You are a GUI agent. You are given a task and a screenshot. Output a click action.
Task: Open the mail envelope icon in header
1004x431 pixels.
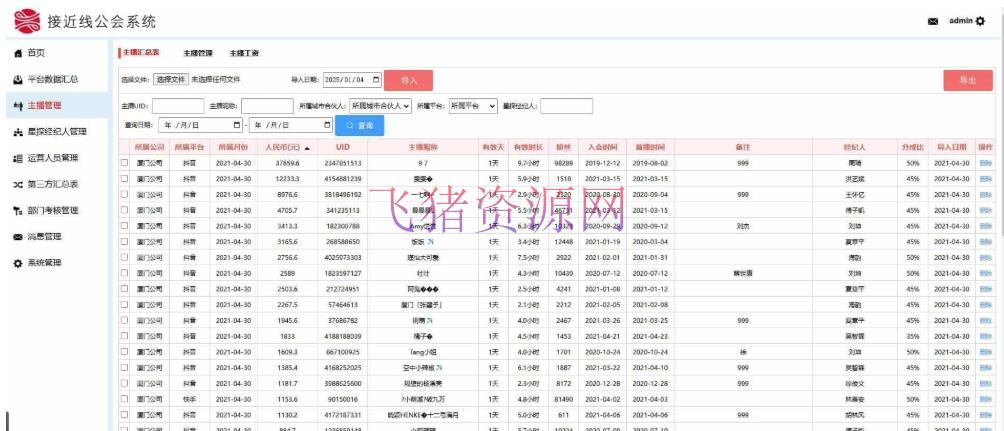coord(933,22)
